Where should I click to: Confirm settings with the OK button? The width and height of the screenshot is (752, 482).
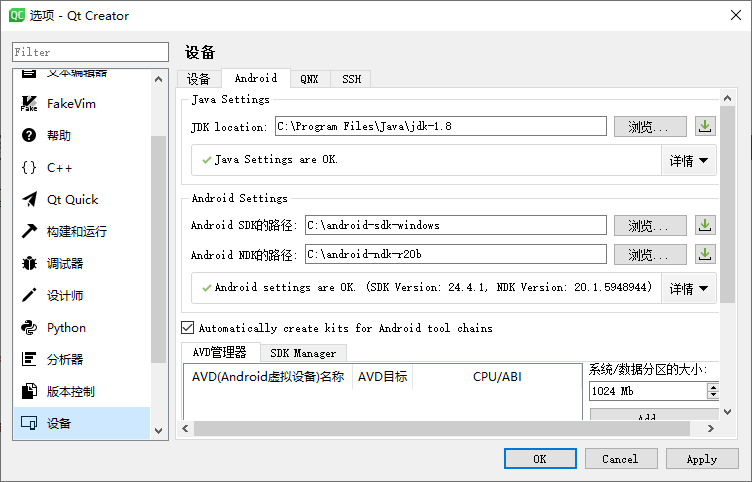(x=540, y=459)
